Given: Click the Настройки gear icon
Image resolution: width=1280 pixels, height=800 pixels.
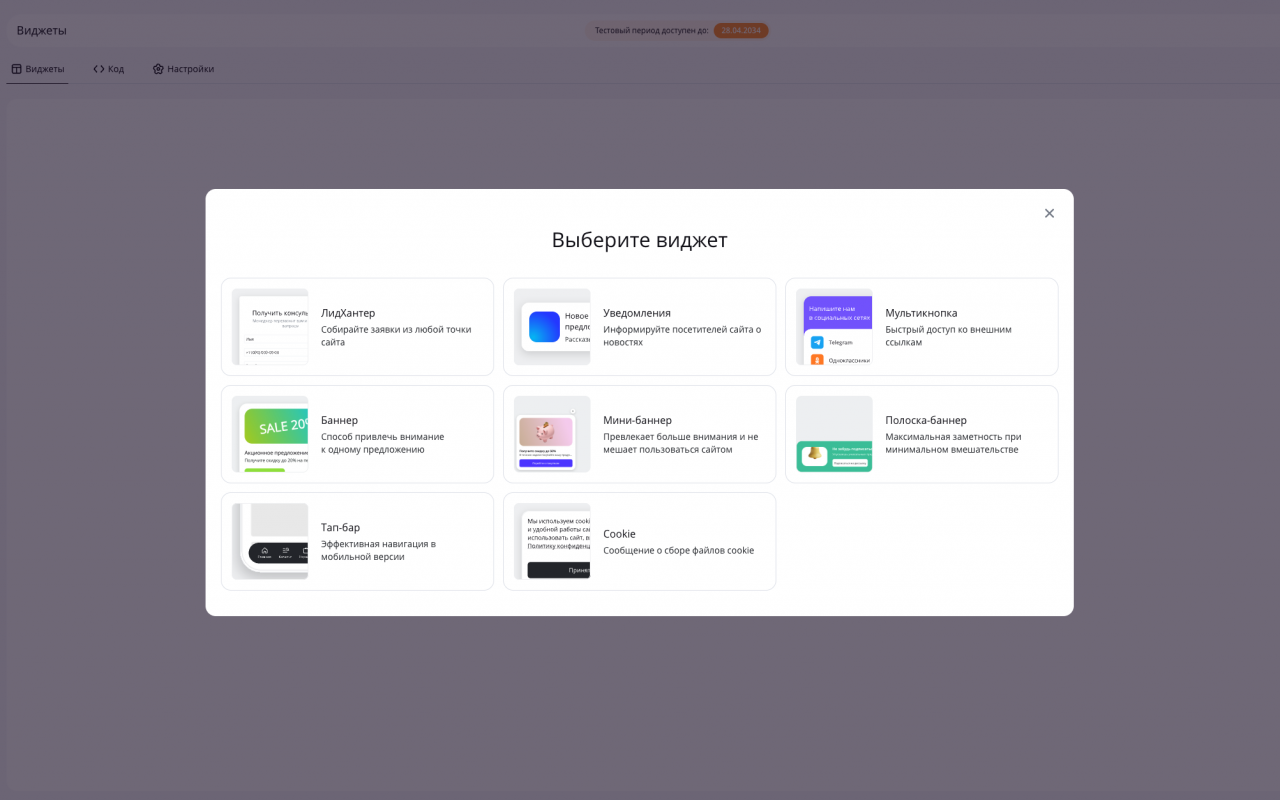Looking at the screenshot, I should 158,69.
